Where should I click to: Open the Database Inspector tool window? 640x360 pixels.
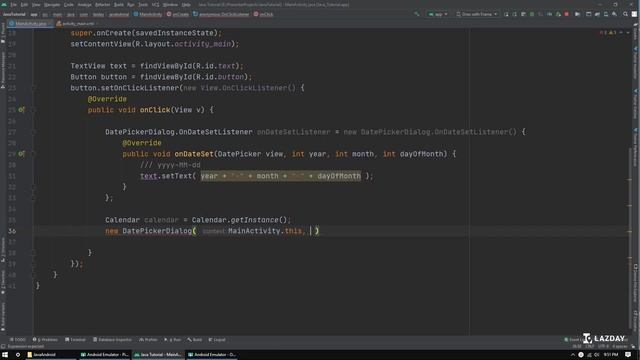(112, 340)
